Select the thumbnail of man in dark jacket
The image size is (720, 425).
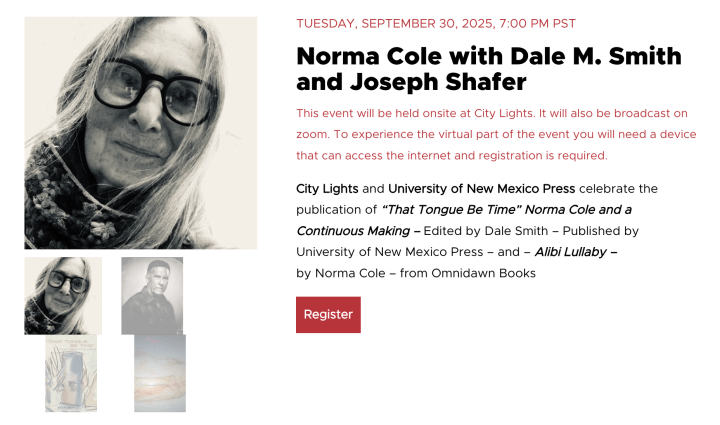152,295
